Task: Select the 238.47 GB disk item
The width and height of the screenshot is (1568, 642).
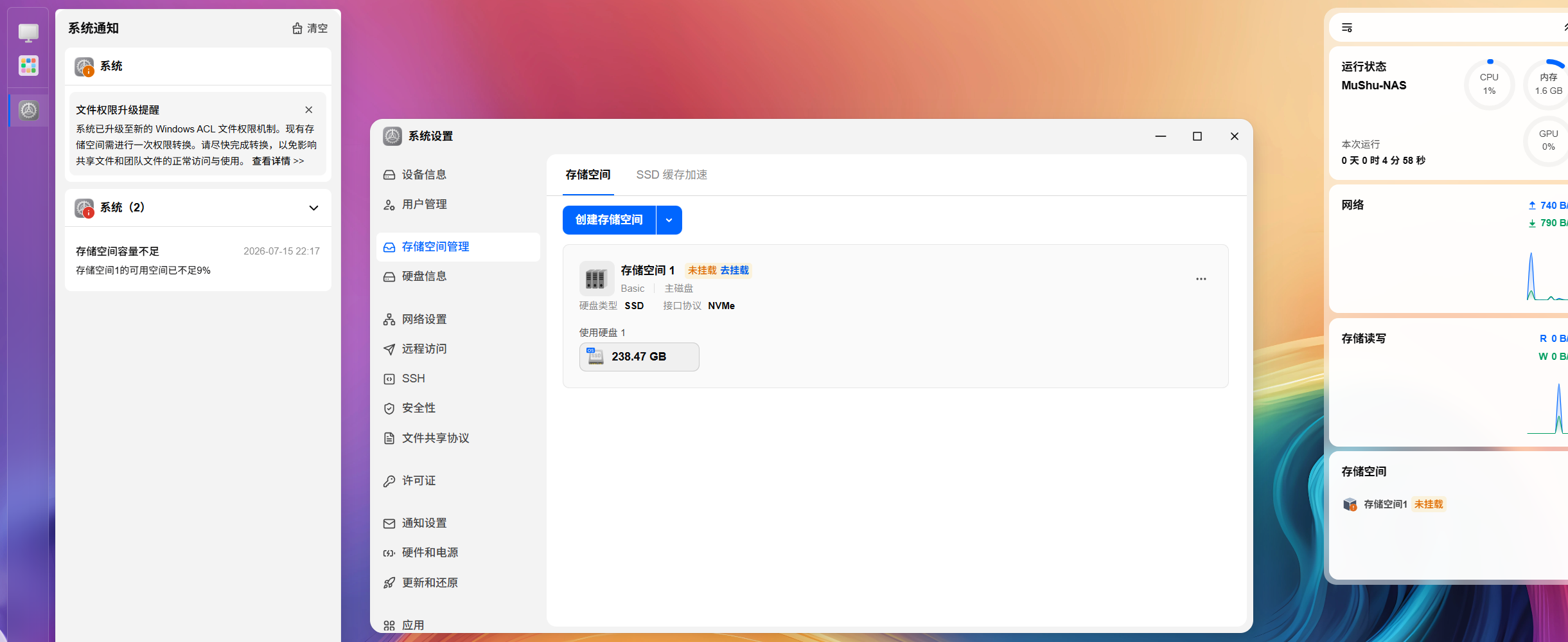Action: pyautogui.click(x=639, y=357)
